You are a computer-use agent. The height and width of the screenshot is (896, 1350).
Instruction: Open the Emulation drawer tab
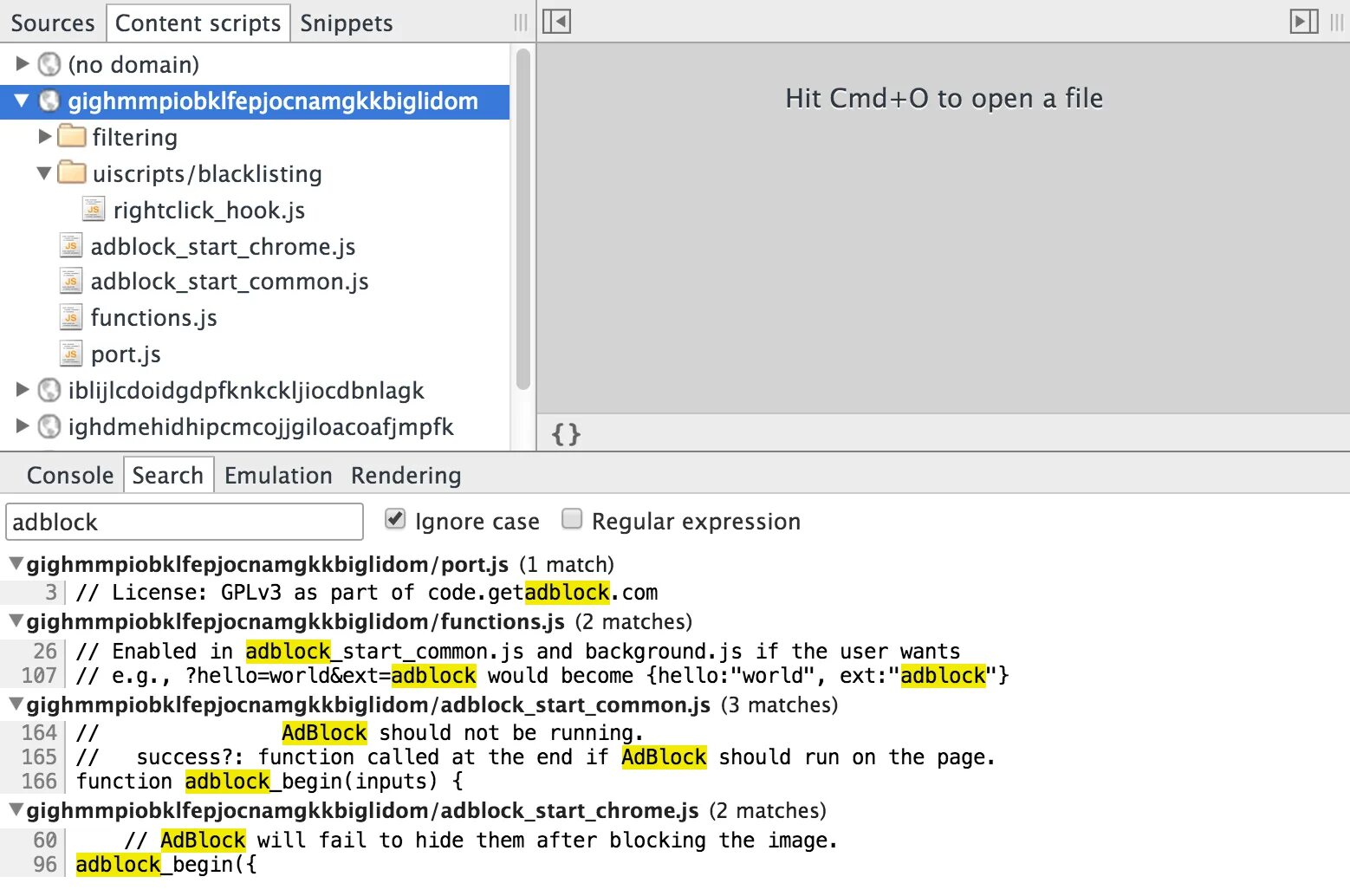point(278,475)
